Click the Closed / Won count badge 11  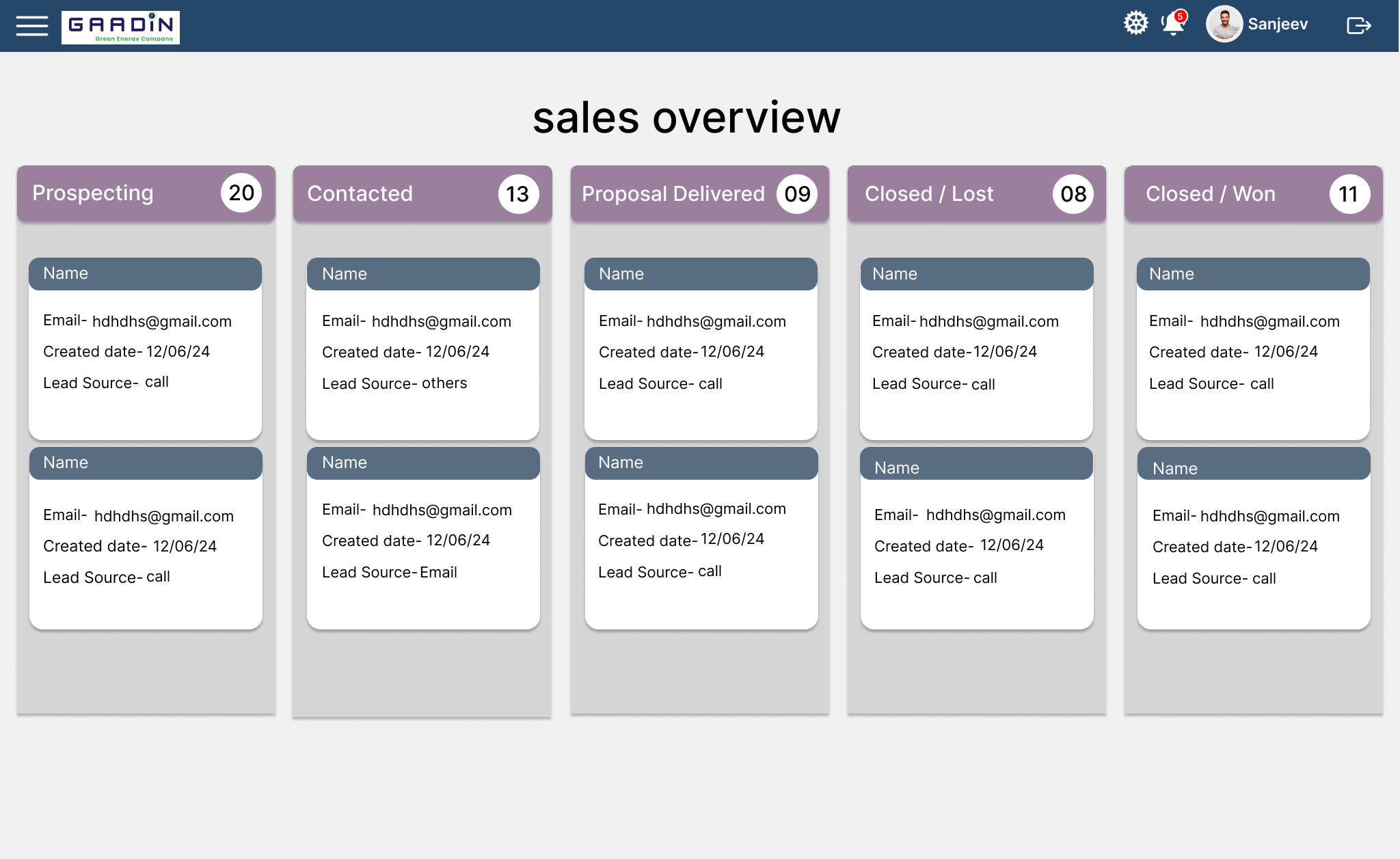tap(1349, 194)
